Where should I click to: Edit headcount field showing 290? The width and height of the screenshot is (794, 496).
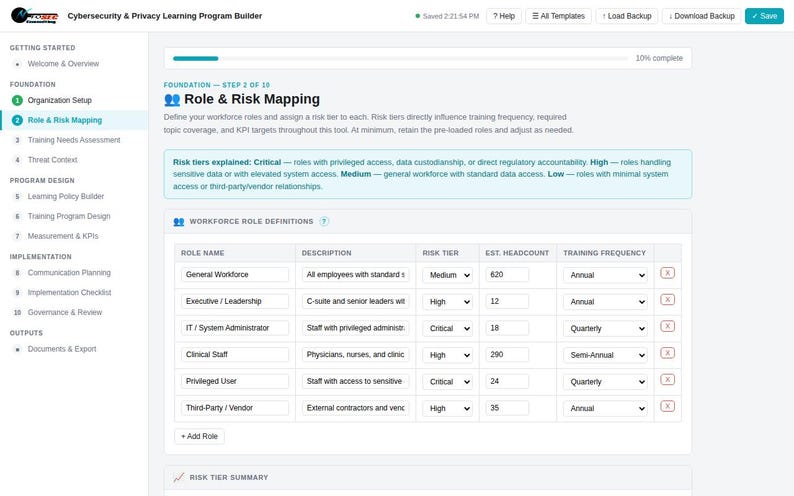point(507,354)
